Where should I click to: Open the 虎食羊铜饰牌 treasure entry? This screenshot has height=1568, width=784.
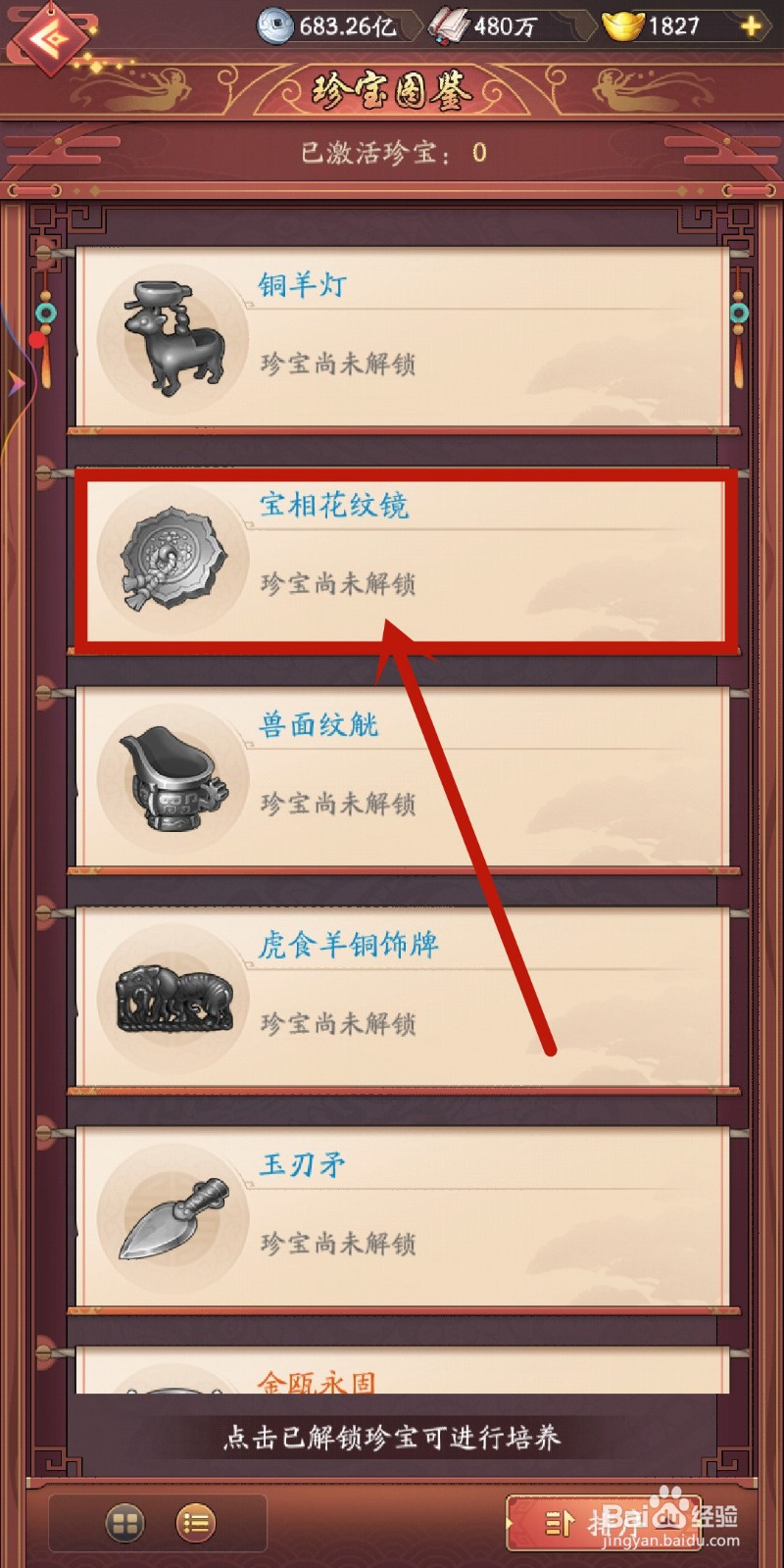403,998
